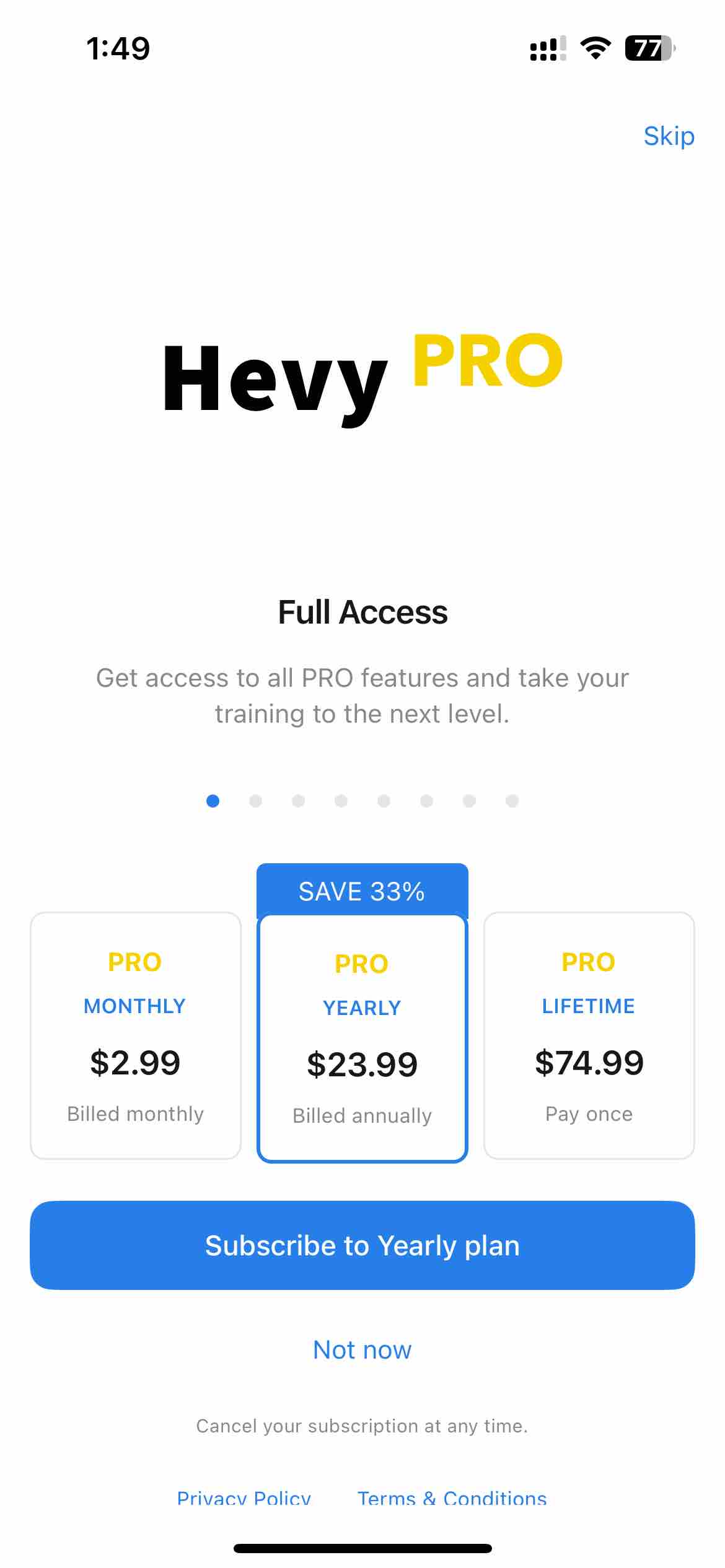Select the PRO Monthly $2.99 plan

(x=136, y=1035)
